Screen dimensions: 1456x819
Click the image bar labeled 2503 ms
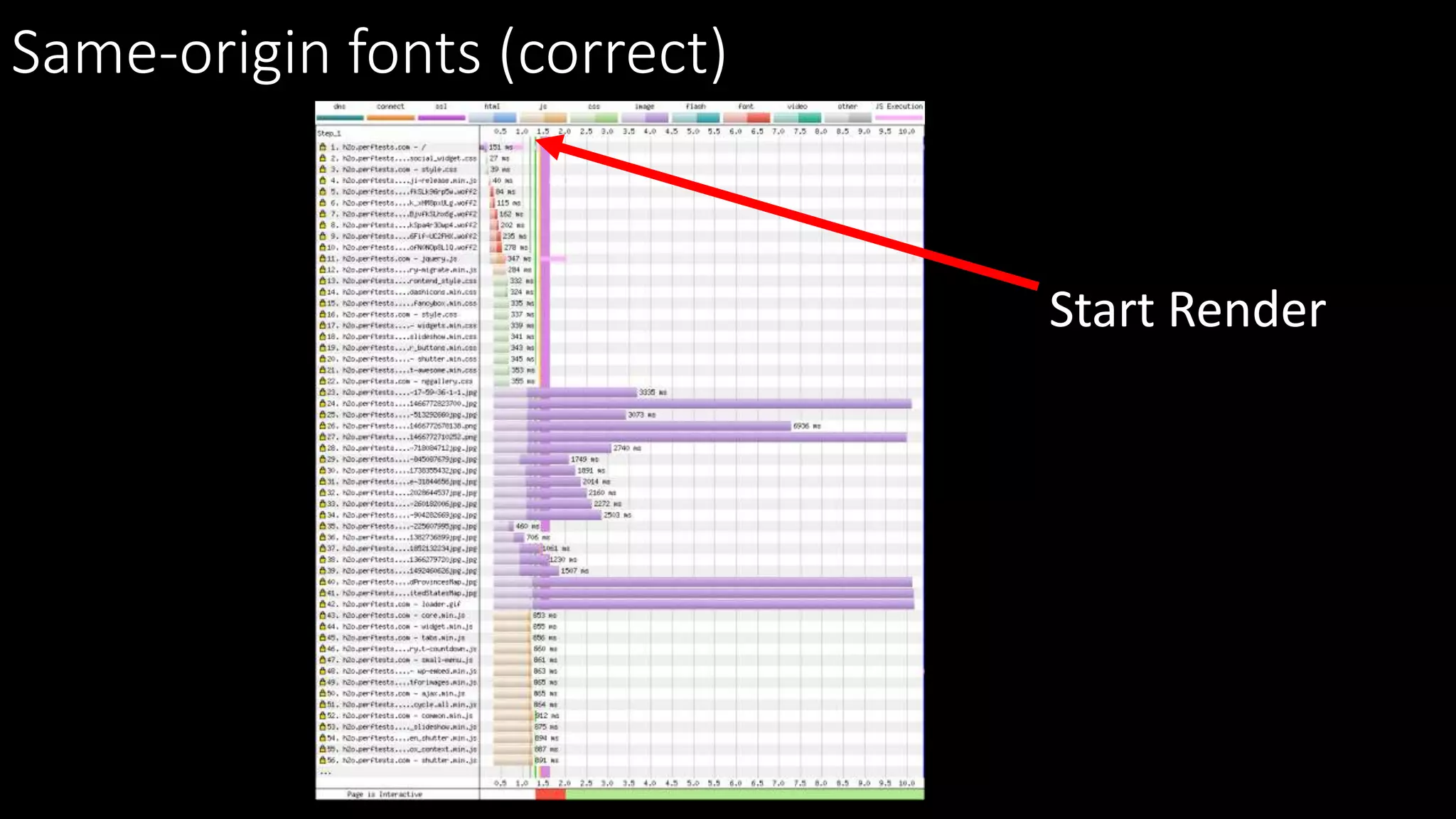(x=547, y=515)
